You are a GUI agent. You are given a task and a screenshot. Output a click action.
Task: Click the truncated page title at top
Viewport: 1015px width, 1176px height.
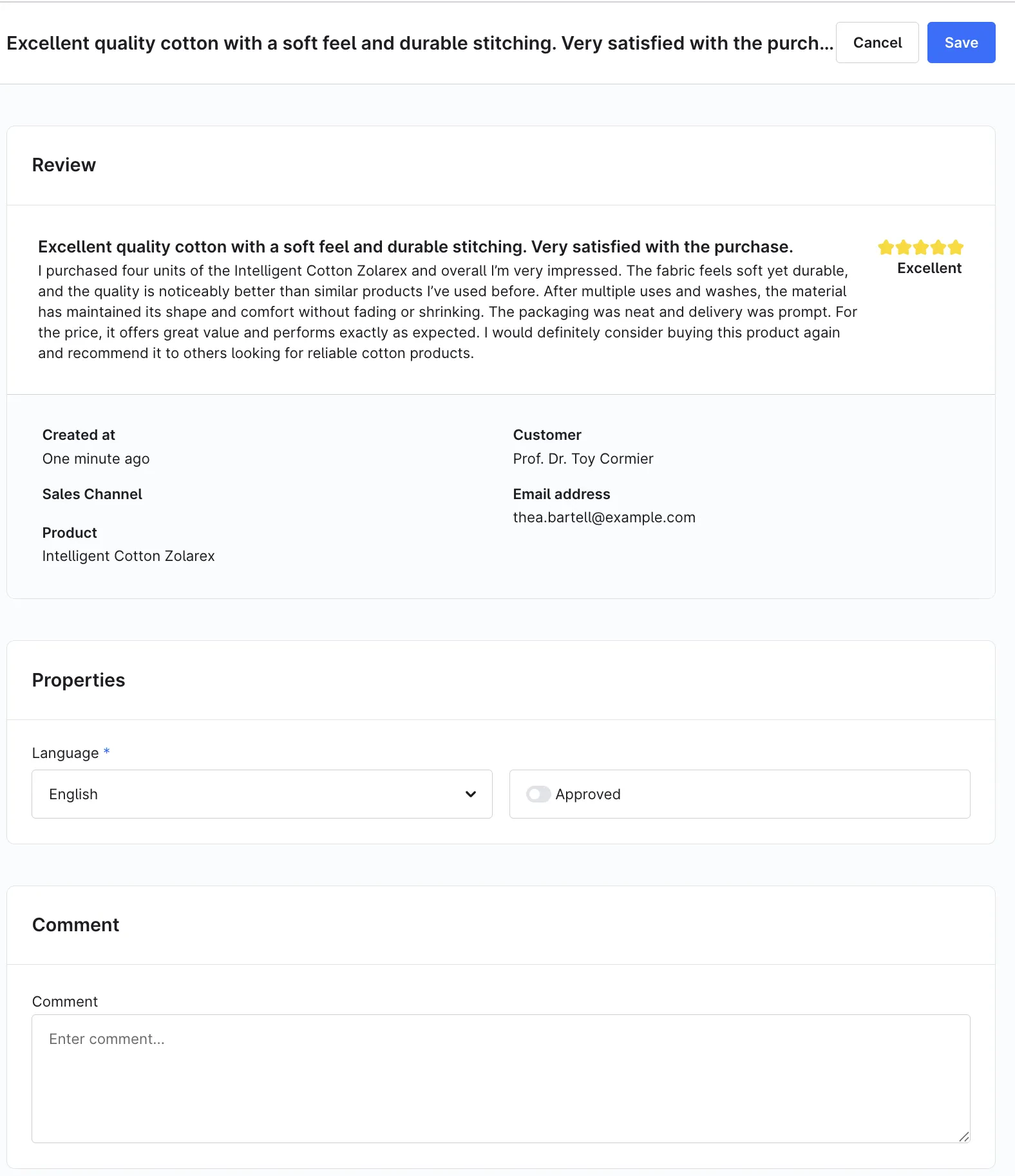click(x=420, y=43)
